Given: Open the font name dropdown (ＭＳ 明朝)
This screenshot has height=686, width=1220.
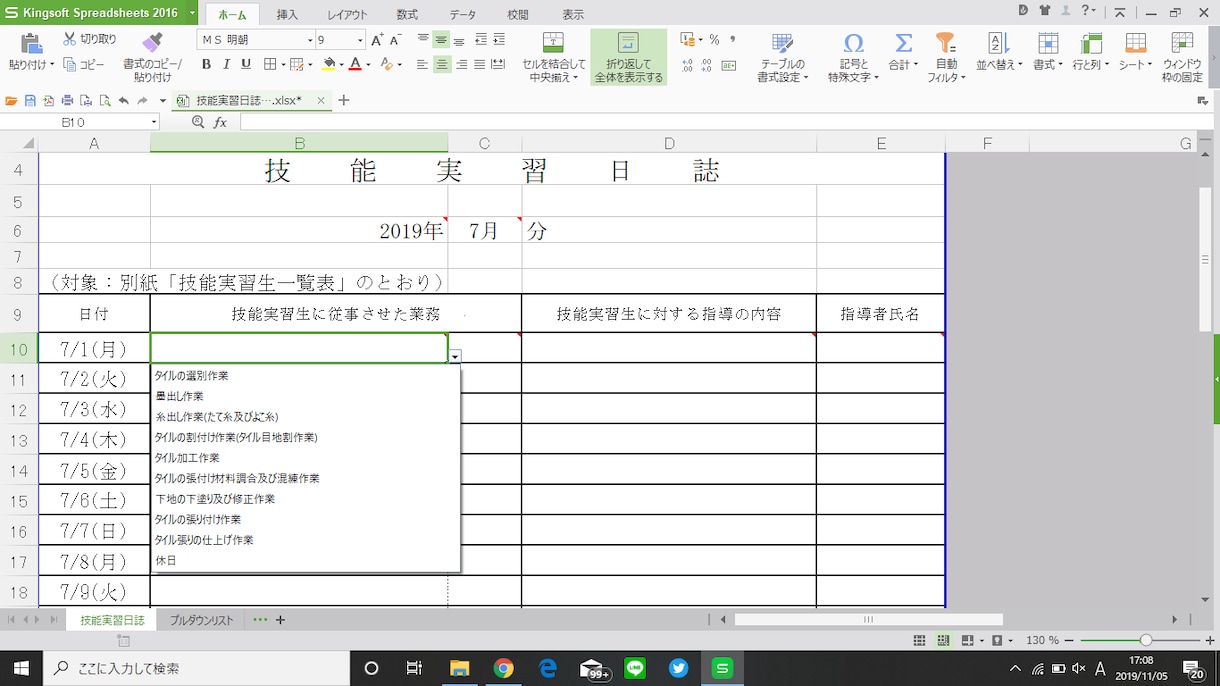Looking at the screenshot, I should pyautogui.click(x=310, y=40).
